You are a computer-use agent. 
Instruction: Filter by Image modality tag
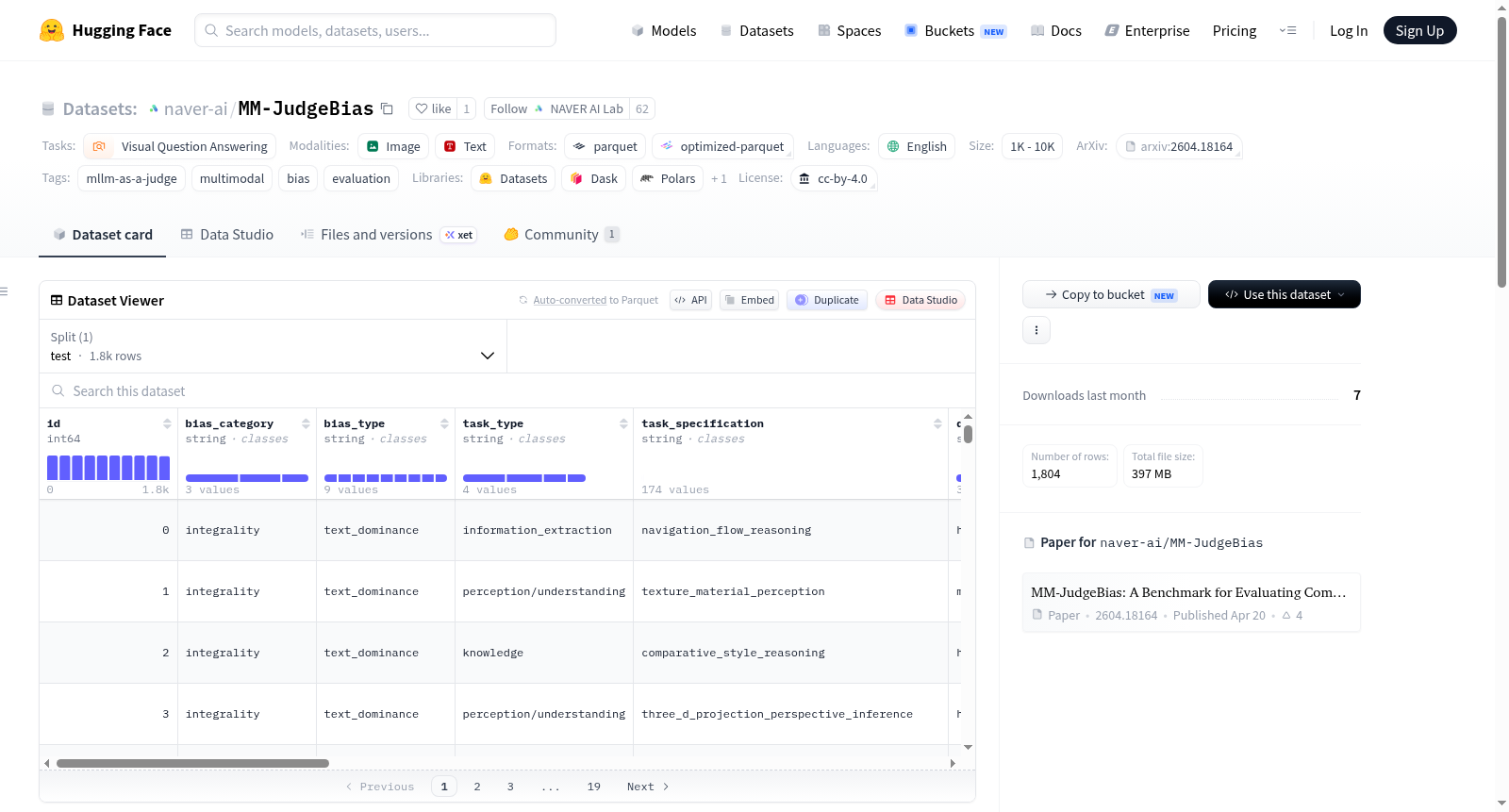[x=393, y=146]
